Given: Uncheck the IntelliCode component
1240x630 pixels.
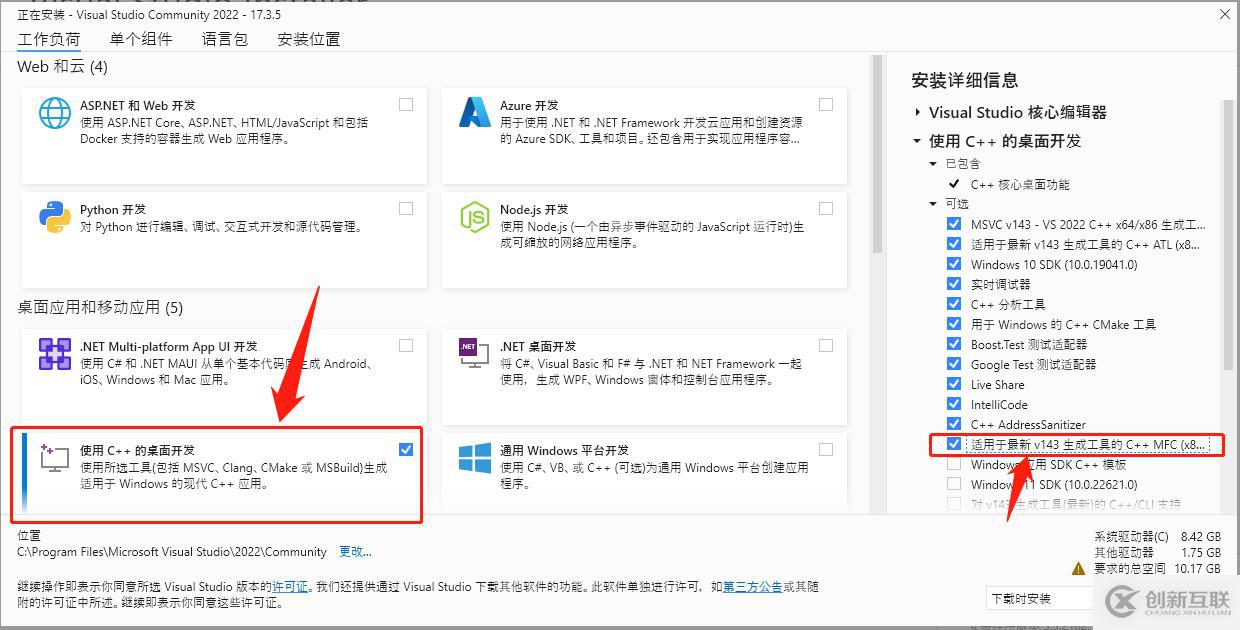Looking at the screenshot, I should tap(954, 404).
